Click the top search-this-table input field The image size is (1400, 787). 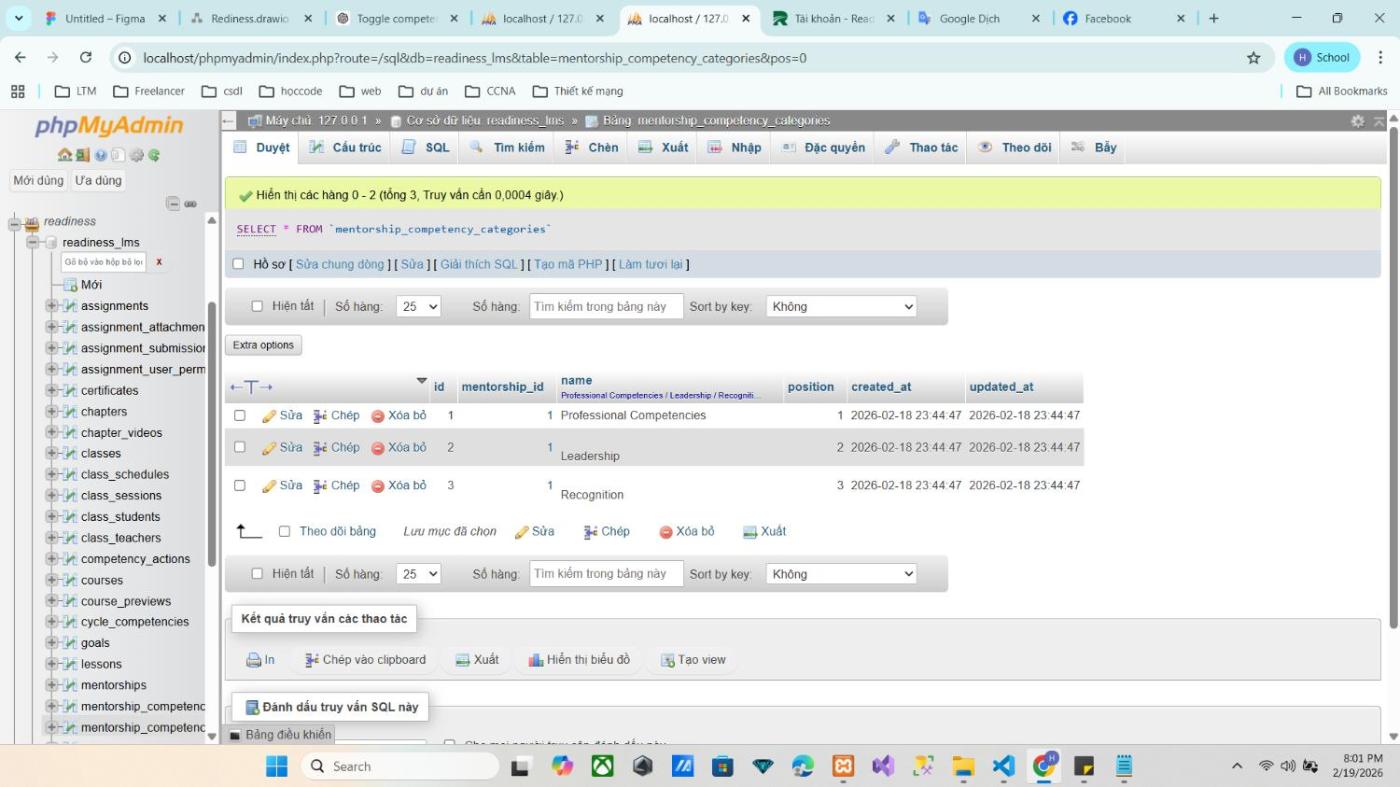606,307
